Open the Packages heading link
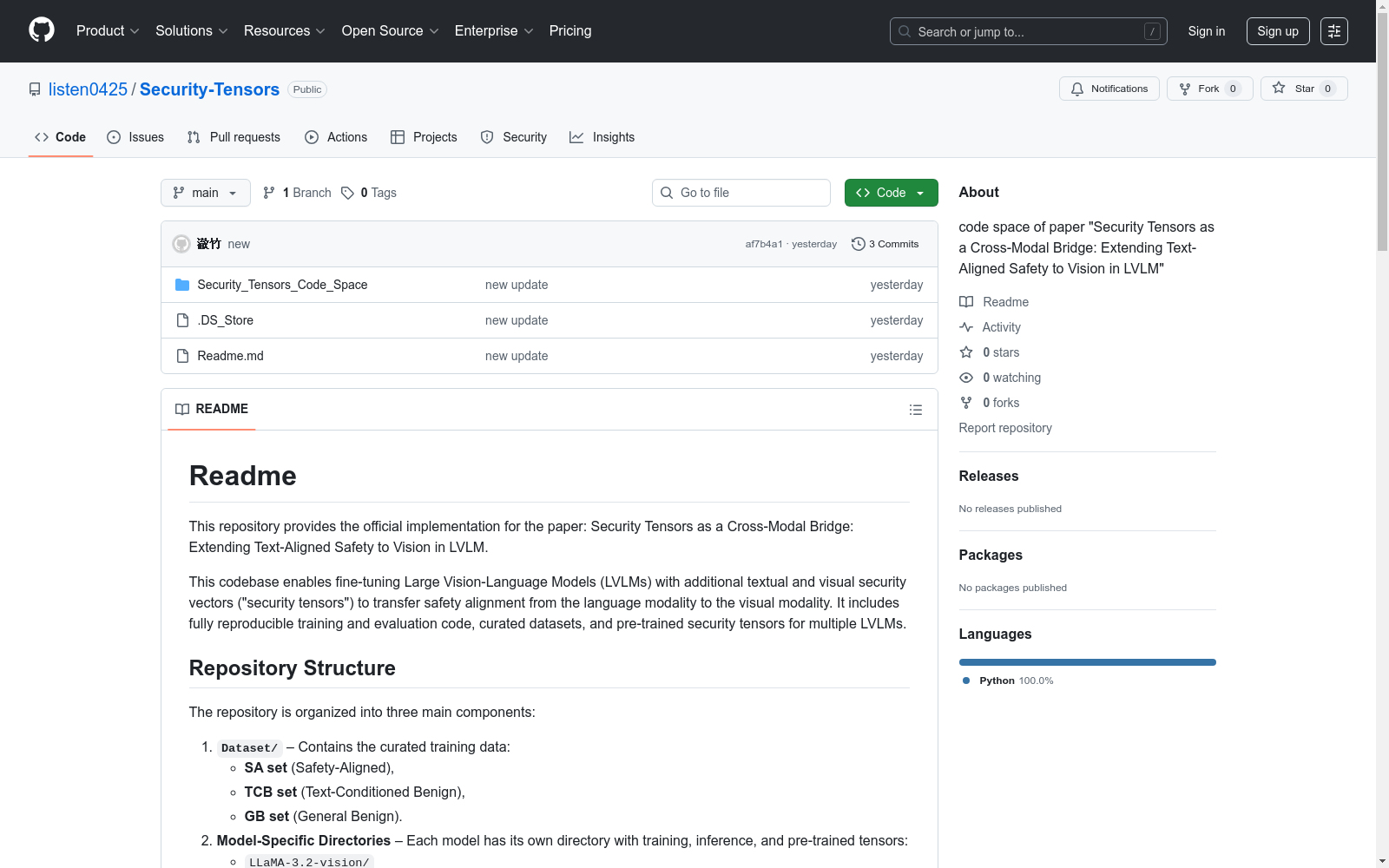Image resolution: width=1389 pixels, height=868 pixels. [x=991, y=555]
